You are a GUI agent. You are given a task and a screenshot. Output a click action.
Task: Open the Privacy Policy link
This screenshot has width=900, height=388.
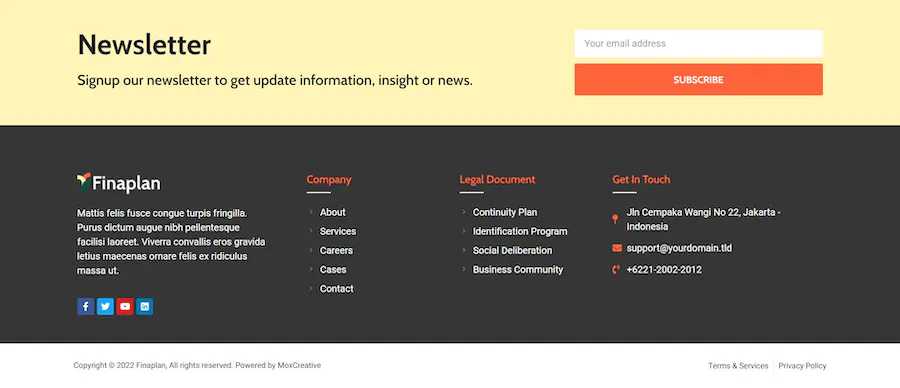tap(802, 366)
